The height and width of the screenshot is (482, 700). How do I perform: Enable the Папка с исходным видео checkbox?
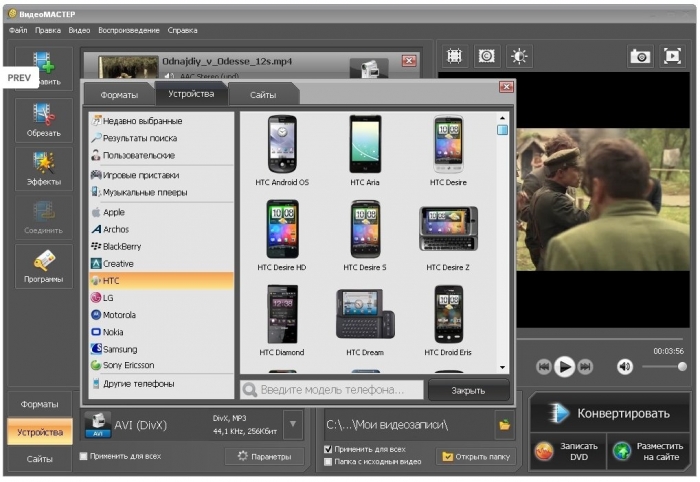[329, 461]
